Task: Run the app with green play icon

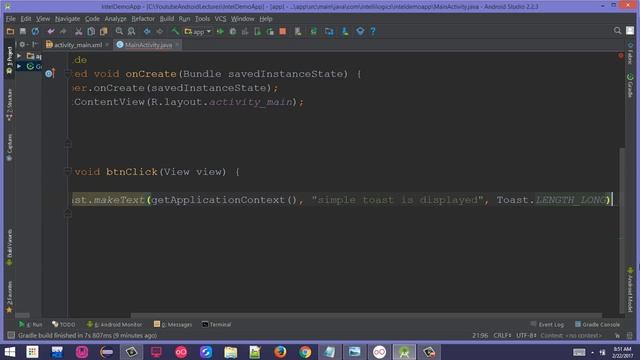Action: tap(220, 31)
